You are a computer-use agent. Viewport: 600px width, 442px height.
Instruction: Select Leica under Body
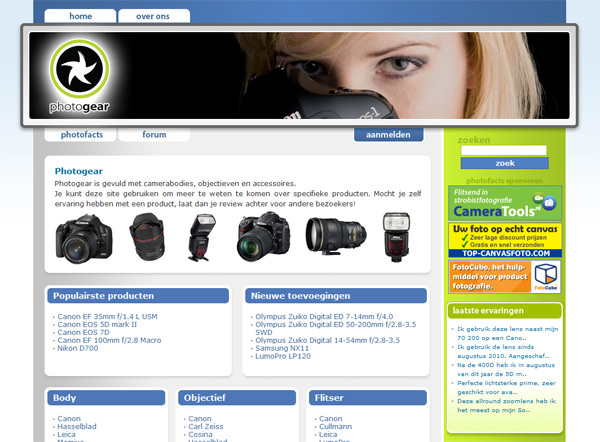pyautogui.click(x=66, y=435)
